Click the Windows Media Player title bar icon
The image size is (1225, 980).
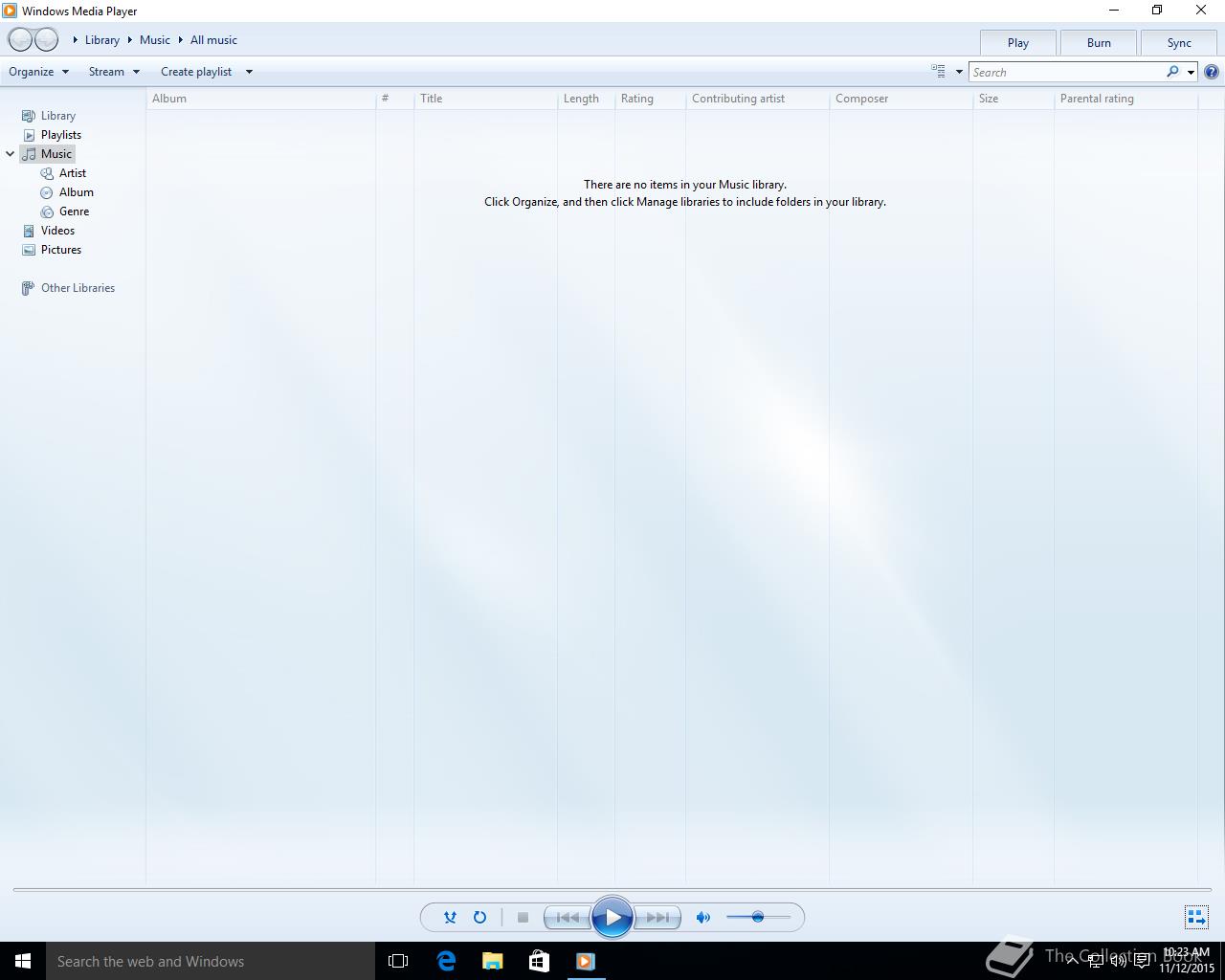pos(10,11)
